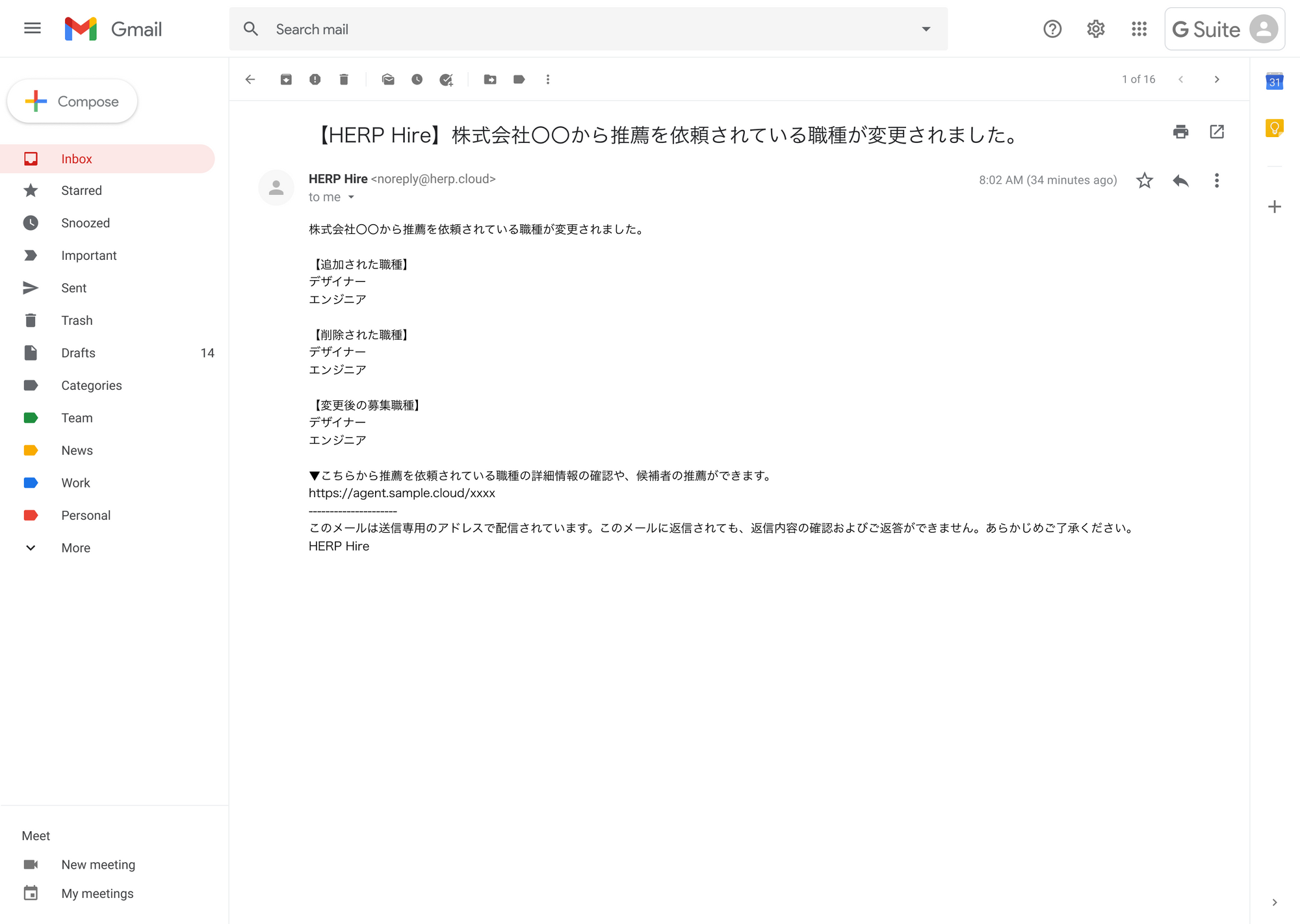Apply a label using label icon
1300x924 pixels.
click(x=519, y=79)
